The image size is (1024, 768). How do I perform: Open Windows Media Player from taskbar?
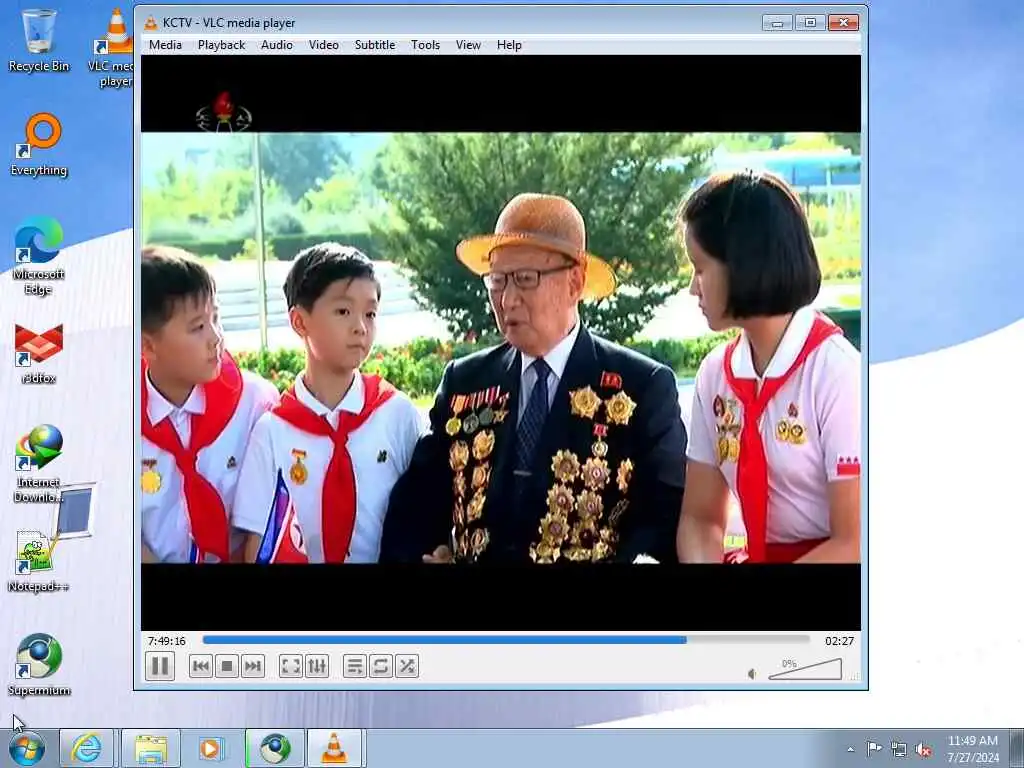pos(211,748)
